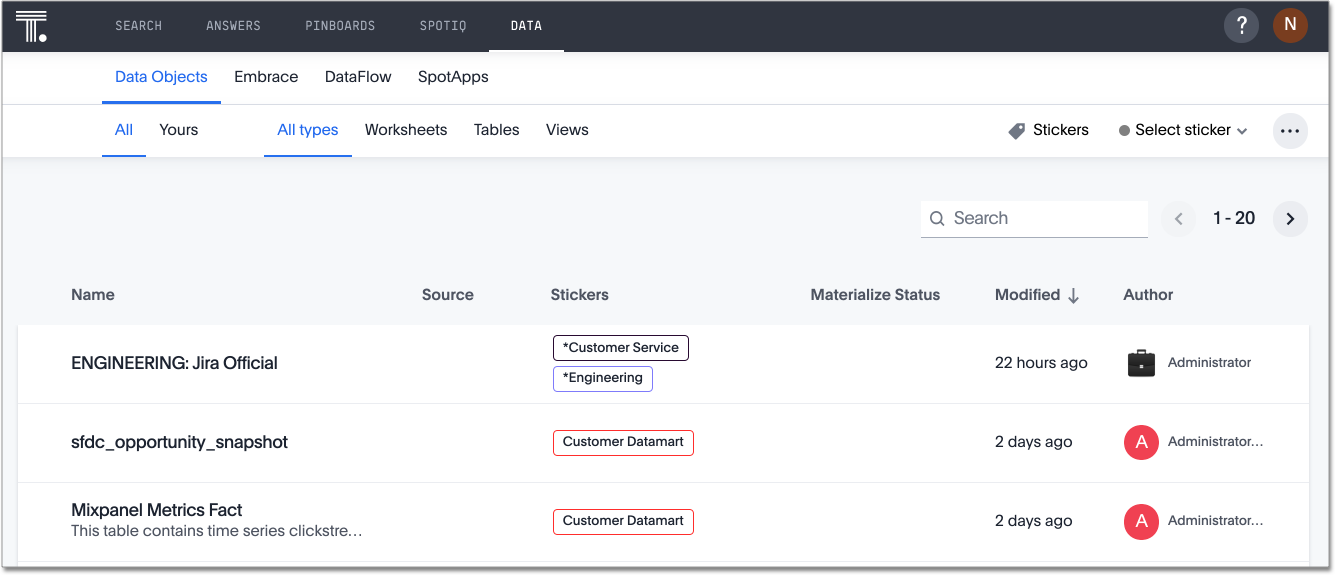The image size is (1335, 575).
Task: Switch to the DataFlow tab
Action: pos(358,77)
